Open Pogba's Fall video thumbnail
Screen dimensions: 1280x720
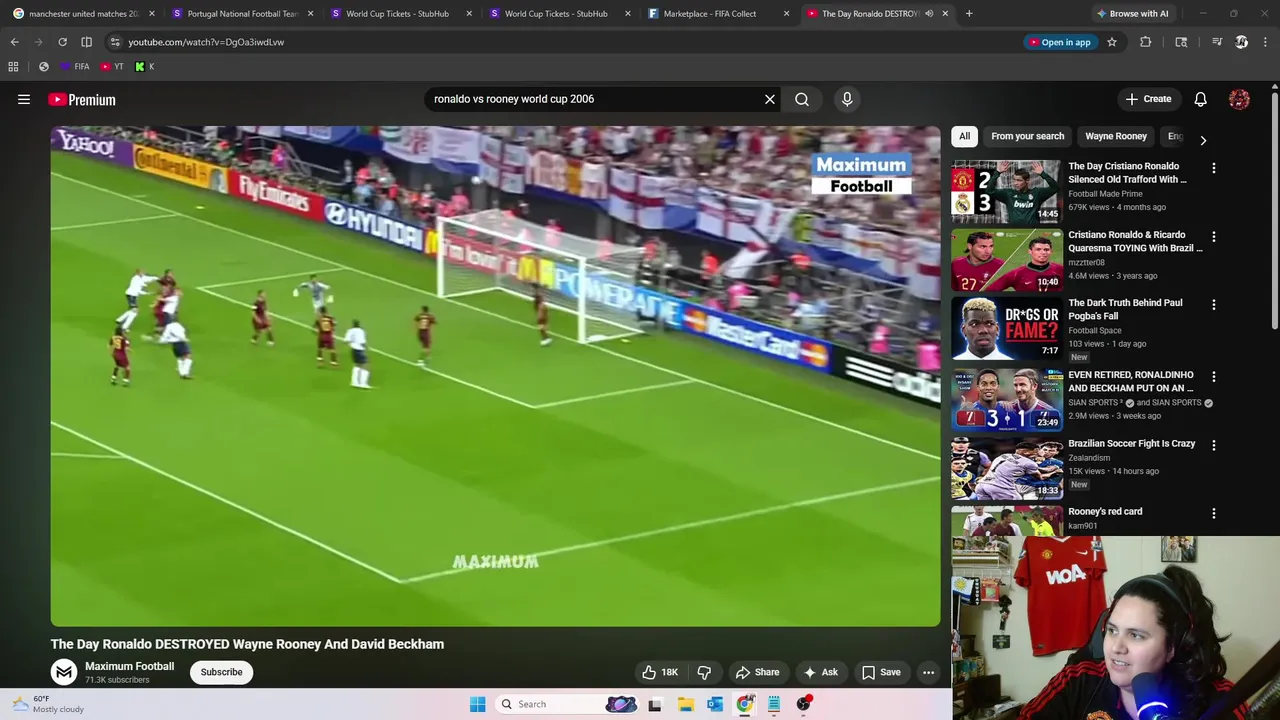pos(1006,327)
